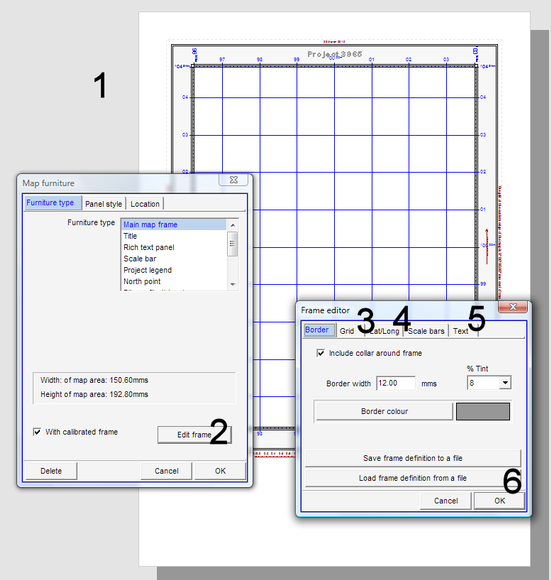
Task: Click the Border width input field
Action: pos(396,383)
